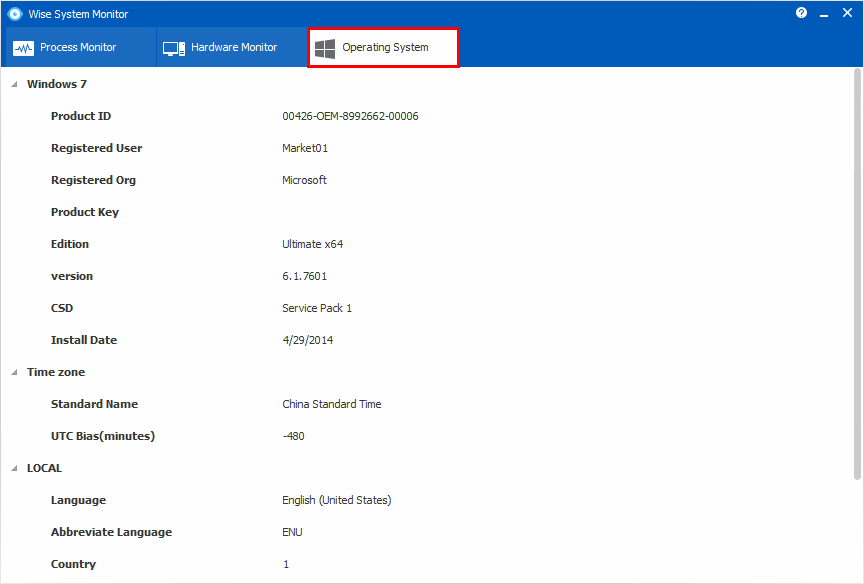Click the Hardware Monitor computer icon
The width and height of the screenshot is (864, 584).
174,48
